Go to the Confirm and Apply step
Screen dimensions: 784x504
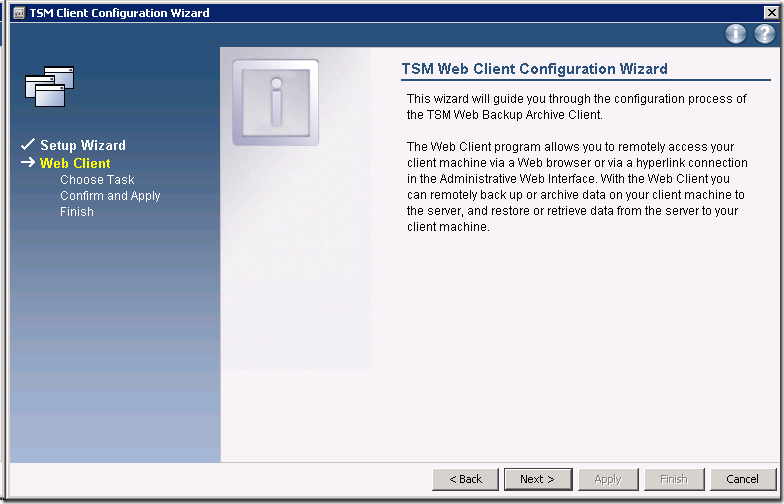110,196
